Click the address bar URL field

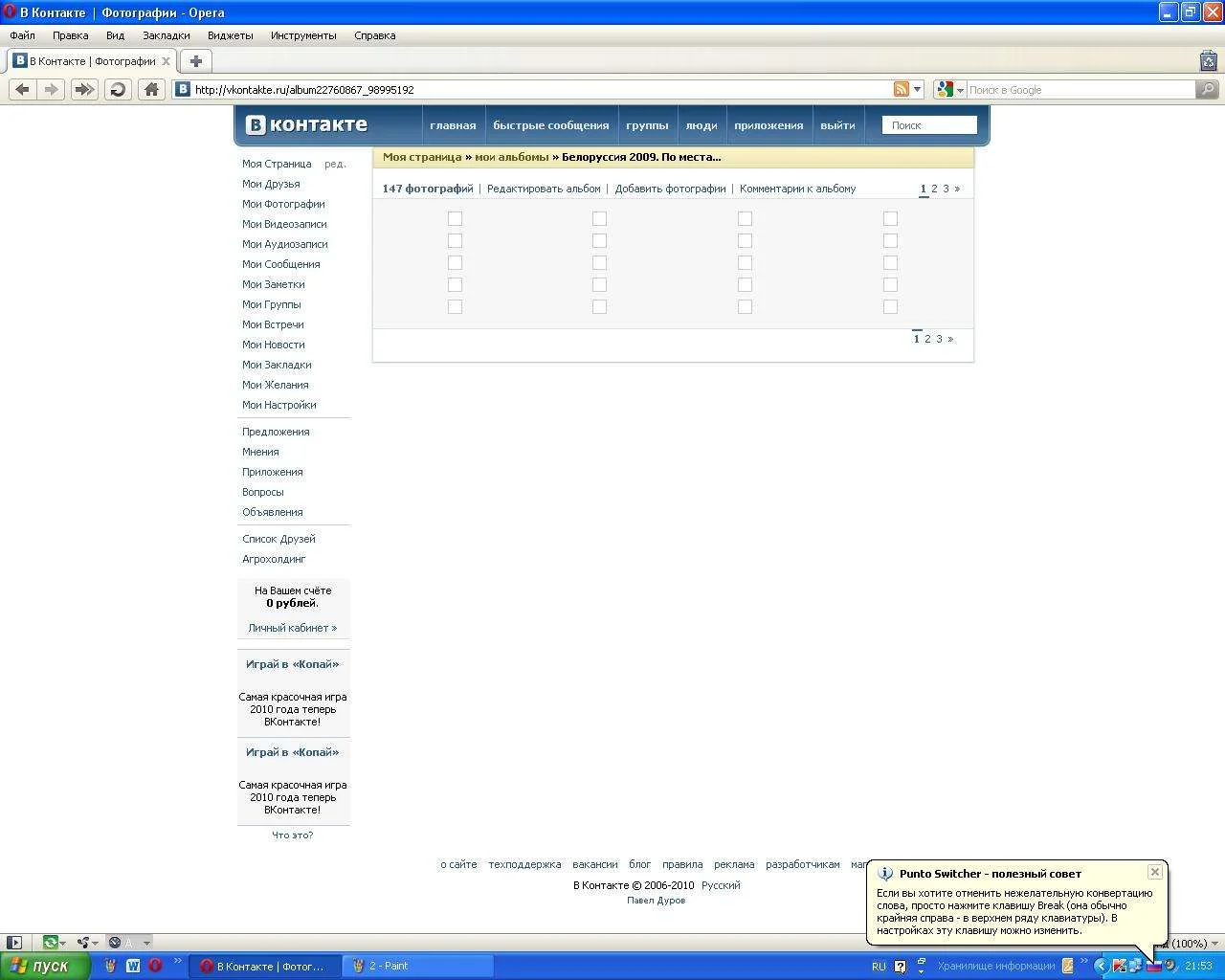pos(542,89)
